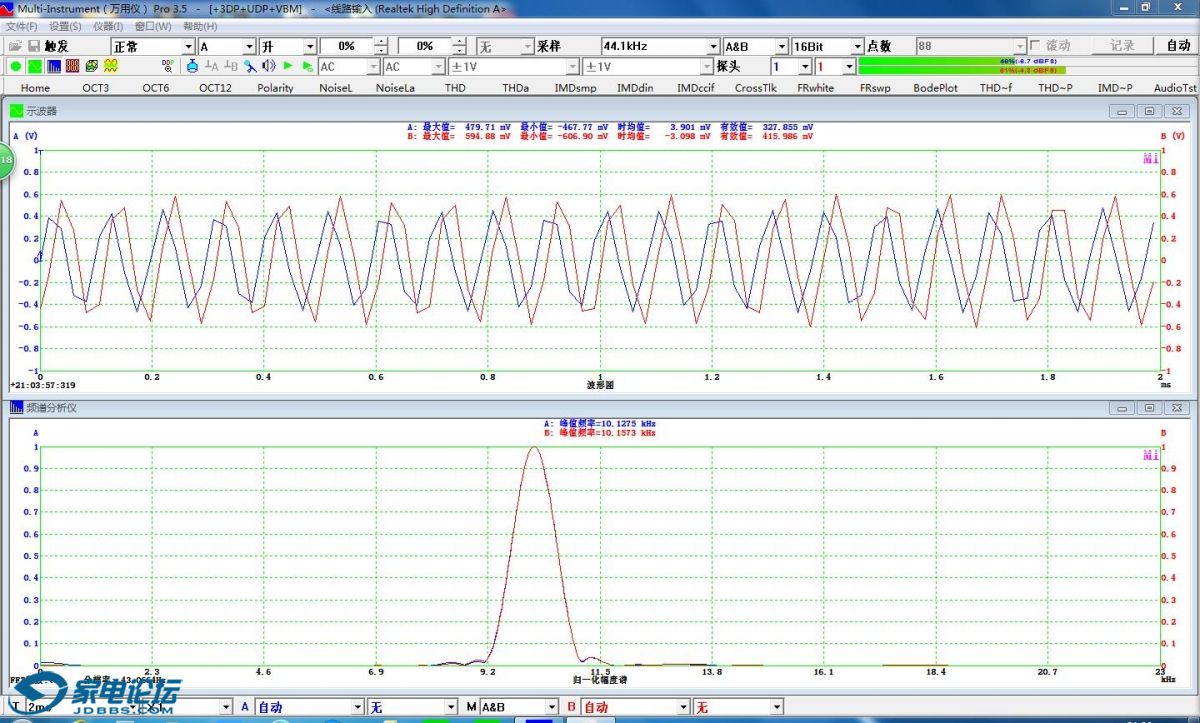Screen dimensions: 1200x723
Task: Decrease the second trigger 0% stepper
Action: click(x=459, y=50)
